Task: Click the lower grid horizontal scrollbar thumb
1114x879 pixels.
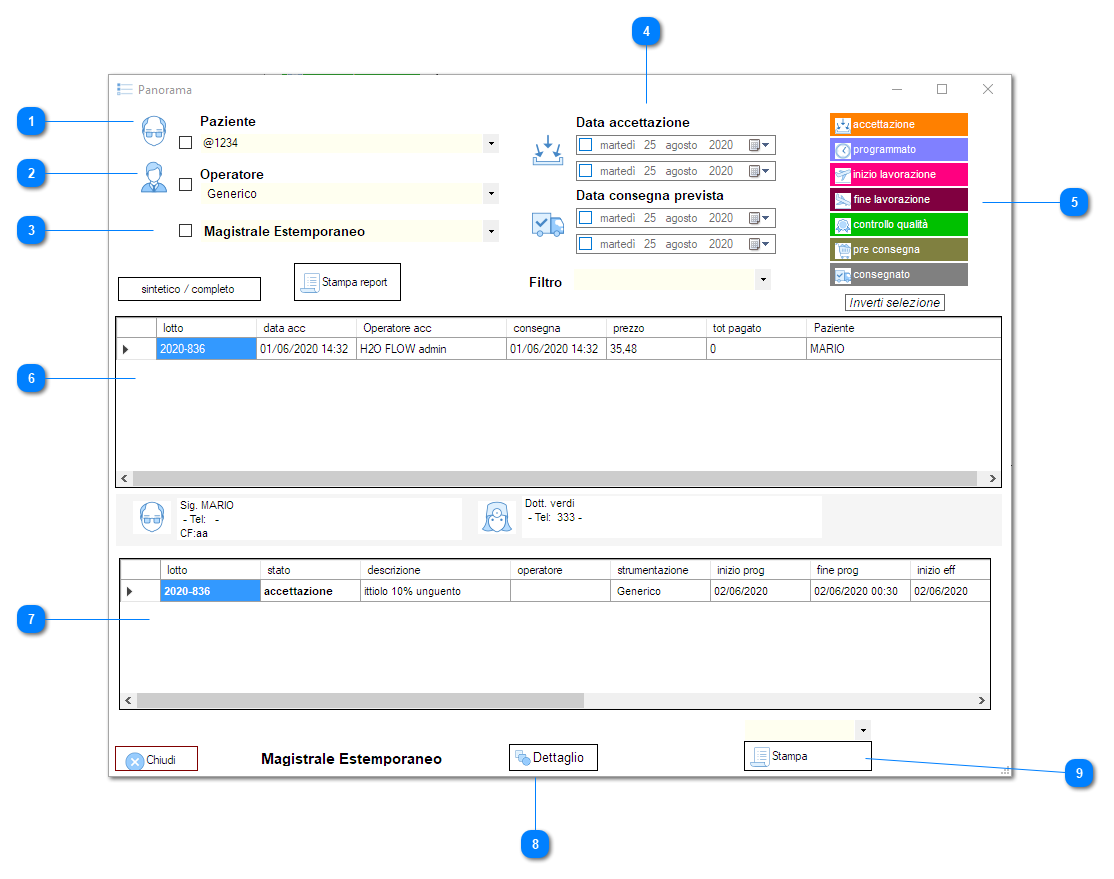Action: [x=360, y=701]
